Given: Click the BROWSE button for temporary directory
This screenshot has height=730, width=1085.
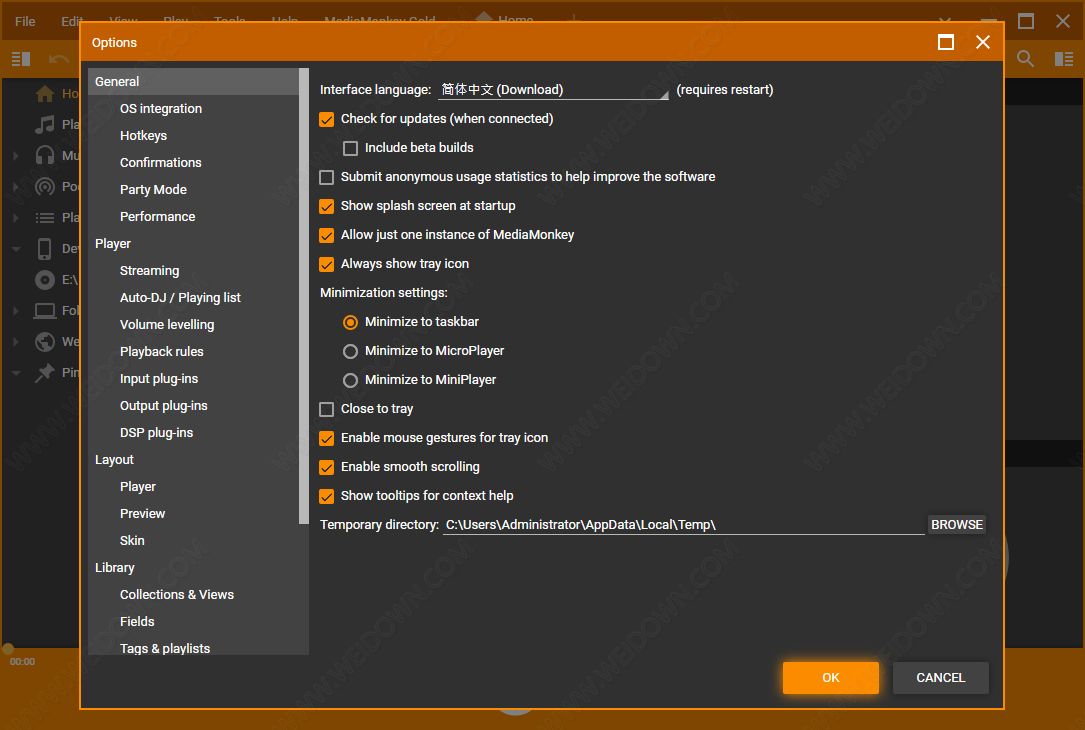Looking at the screenshot, I should coord(956,525).
